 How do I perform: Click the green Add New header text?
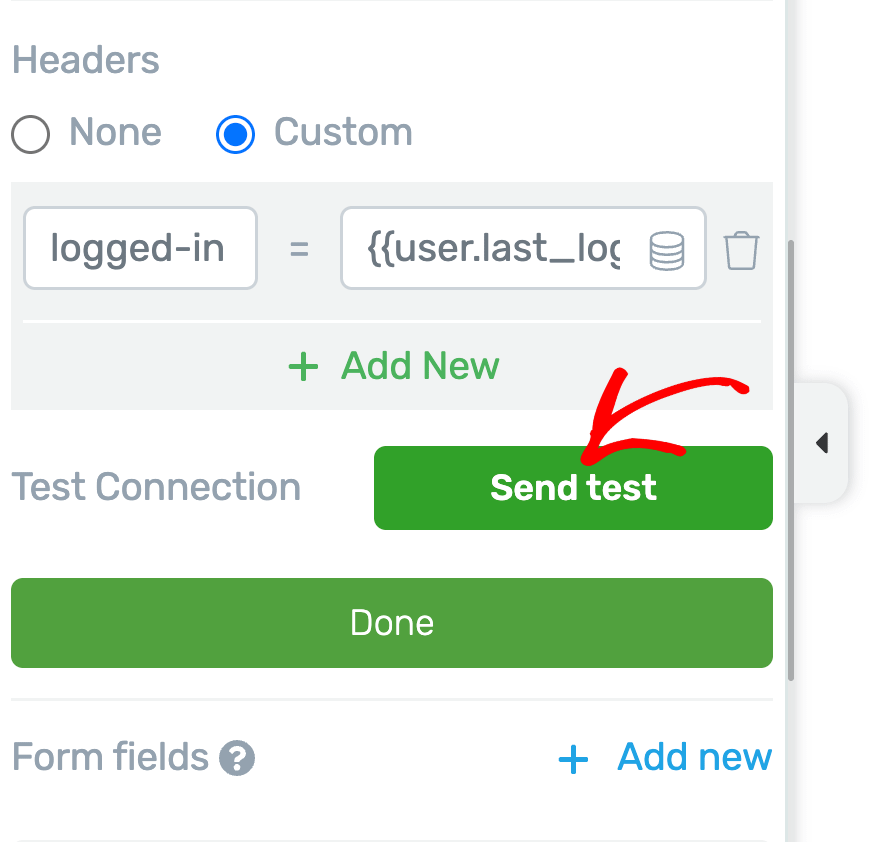pyautogui.click(x=420, y=366)
